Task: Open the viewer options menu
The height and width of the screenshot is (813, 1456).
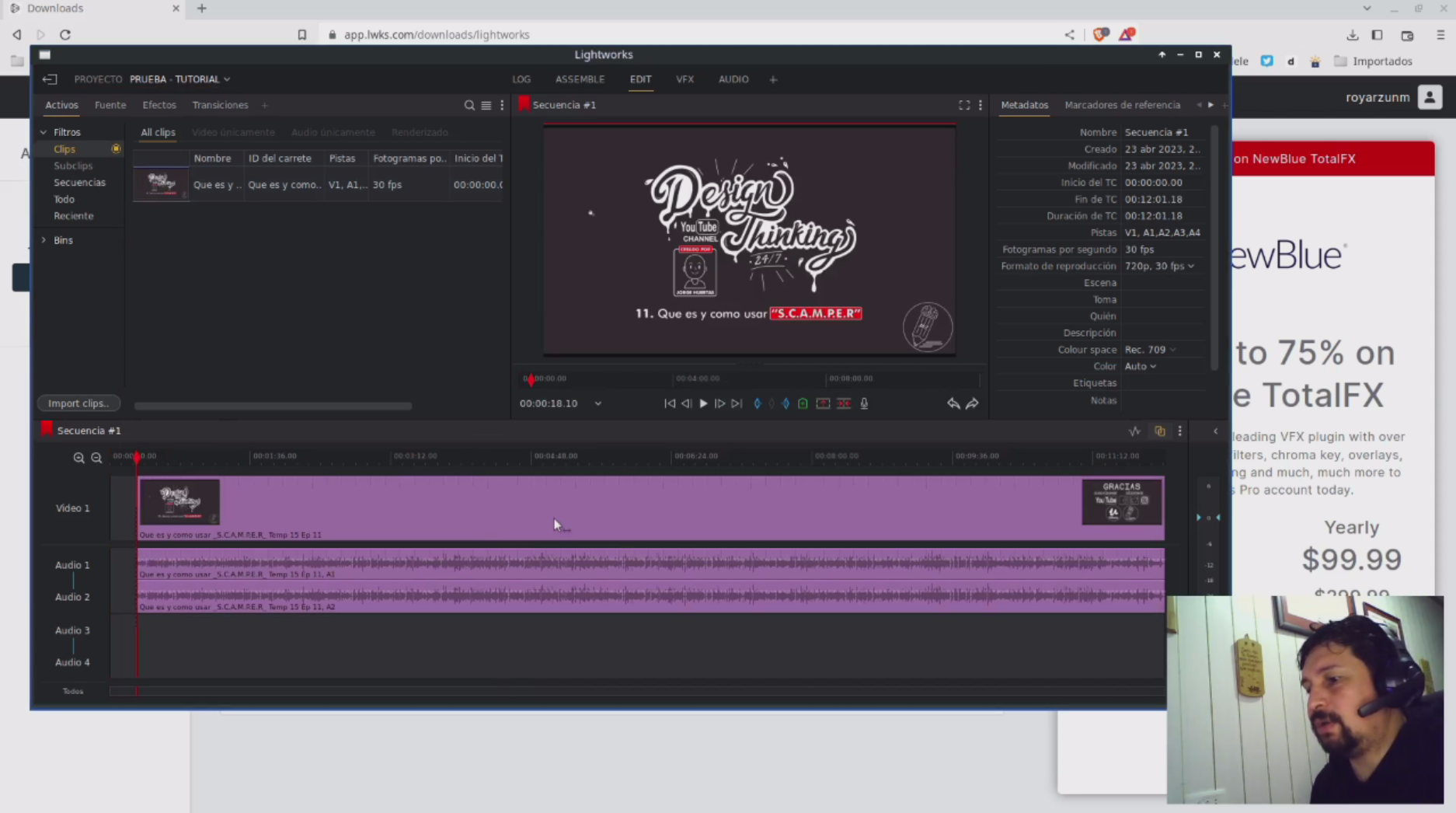Action: (x=981, y=105)
